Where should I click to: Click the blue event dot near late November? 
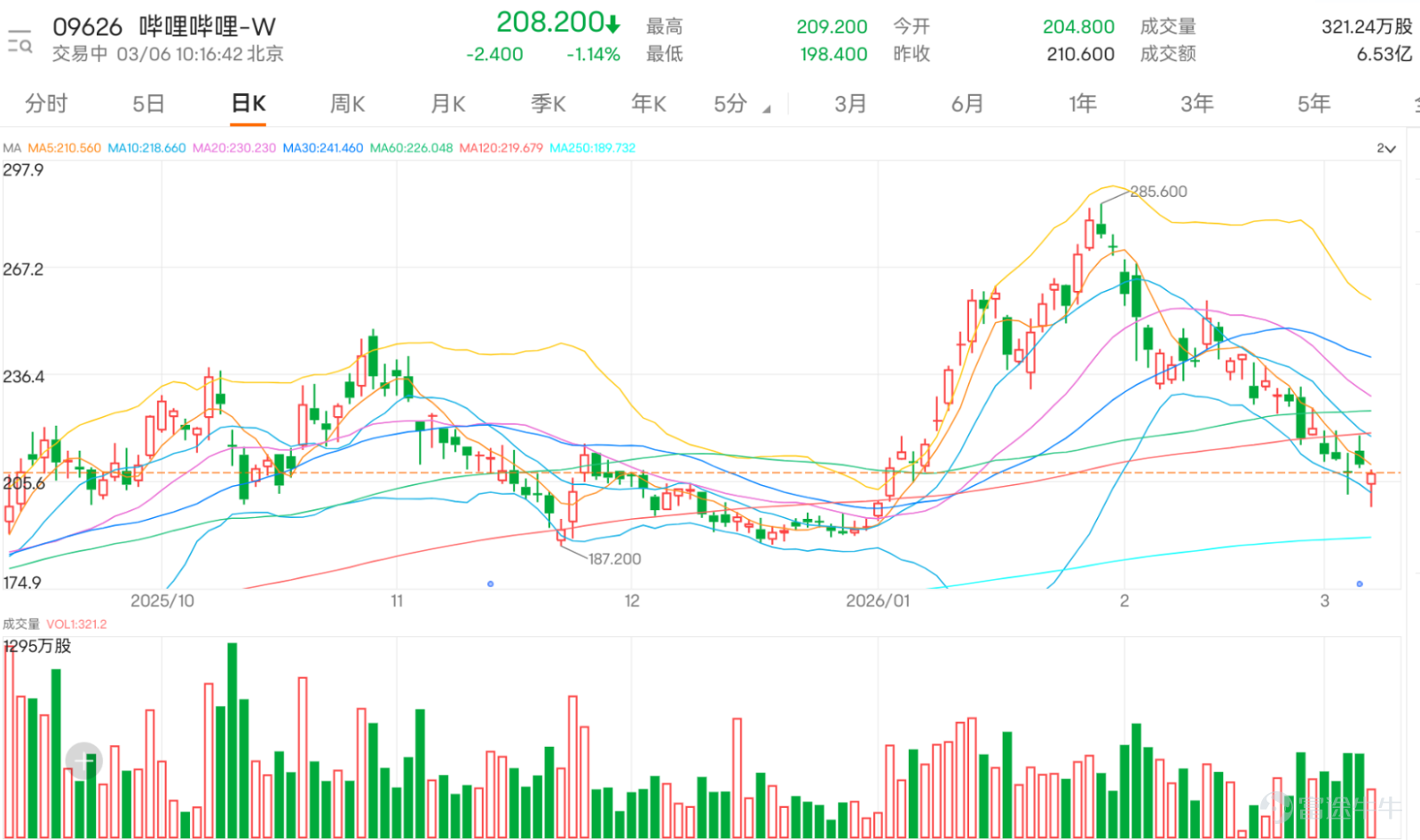490,584
